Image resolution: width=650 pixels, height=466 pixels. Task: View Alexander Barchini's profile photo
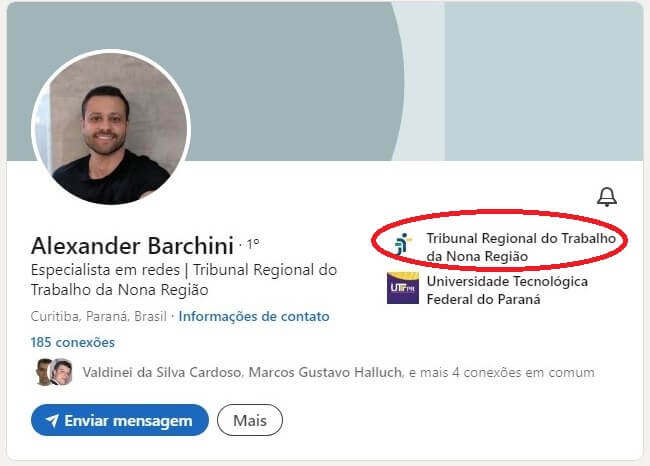[111, 127]
